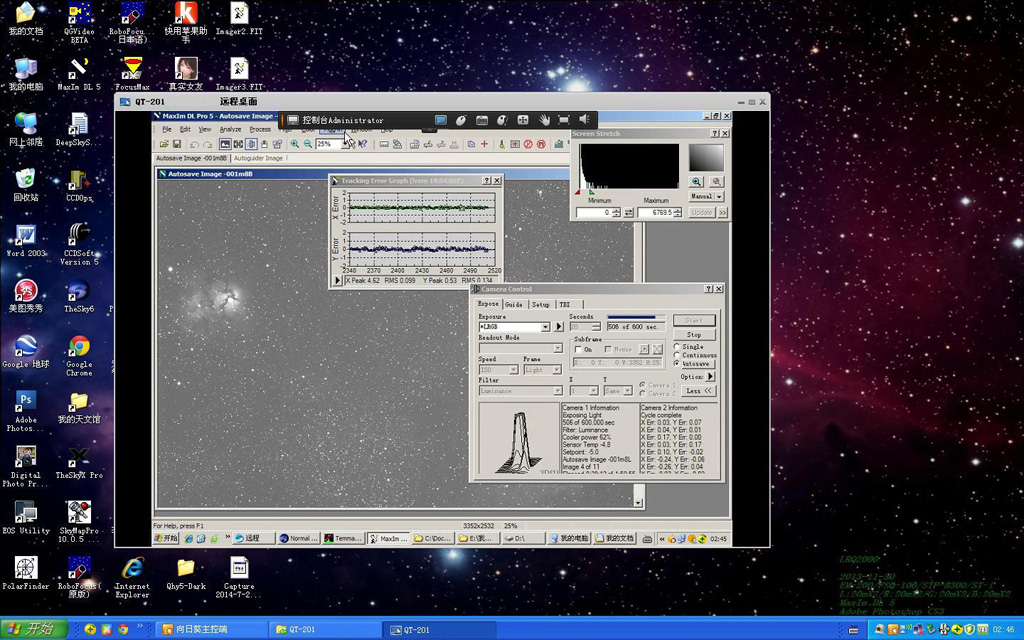Viewport: 1024px width, 640px height.
Task: Open the Frame type Light dropdown
Action: 556,370
